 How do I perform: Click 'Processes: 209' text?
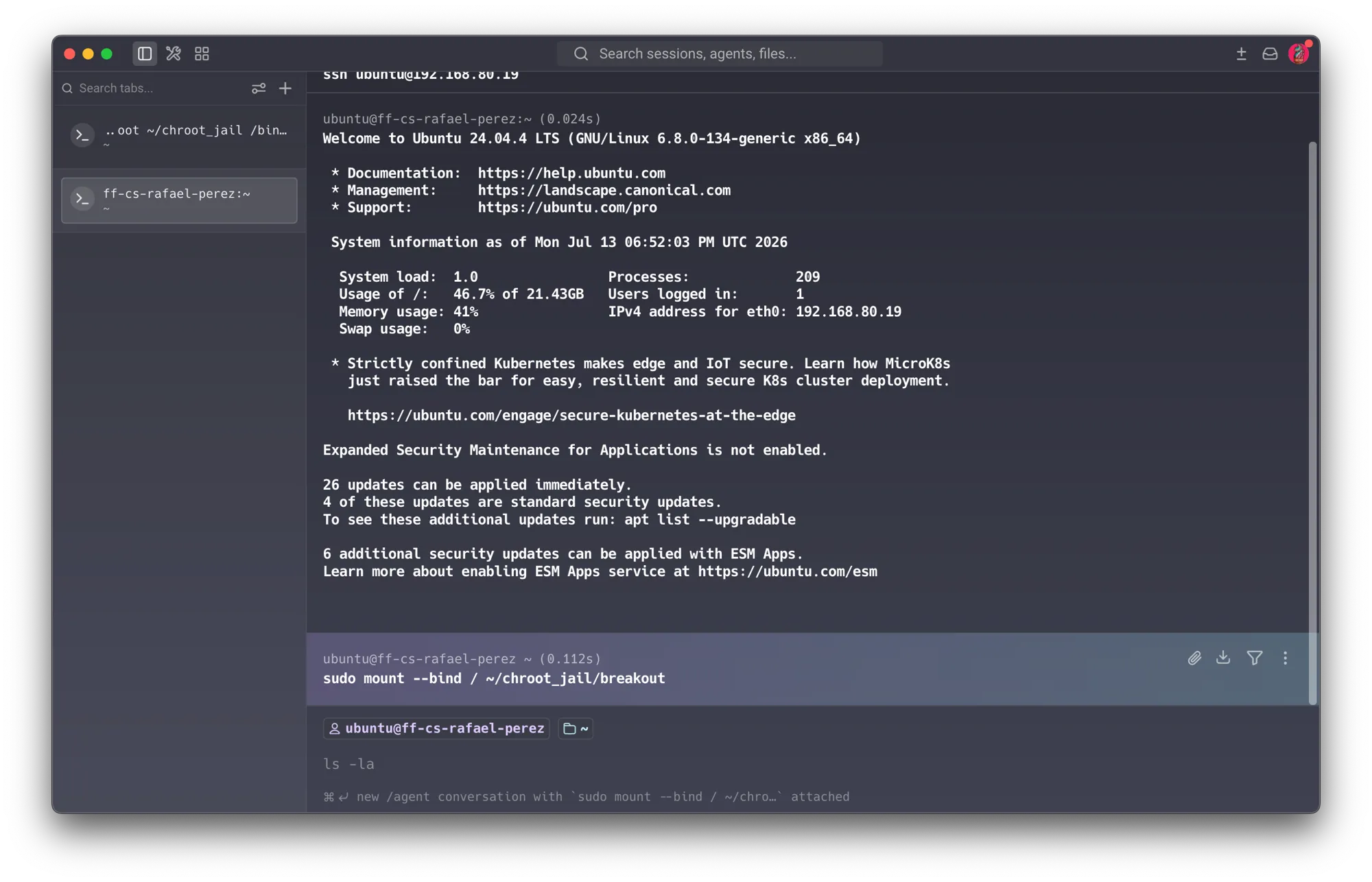(x=714, y=277)
